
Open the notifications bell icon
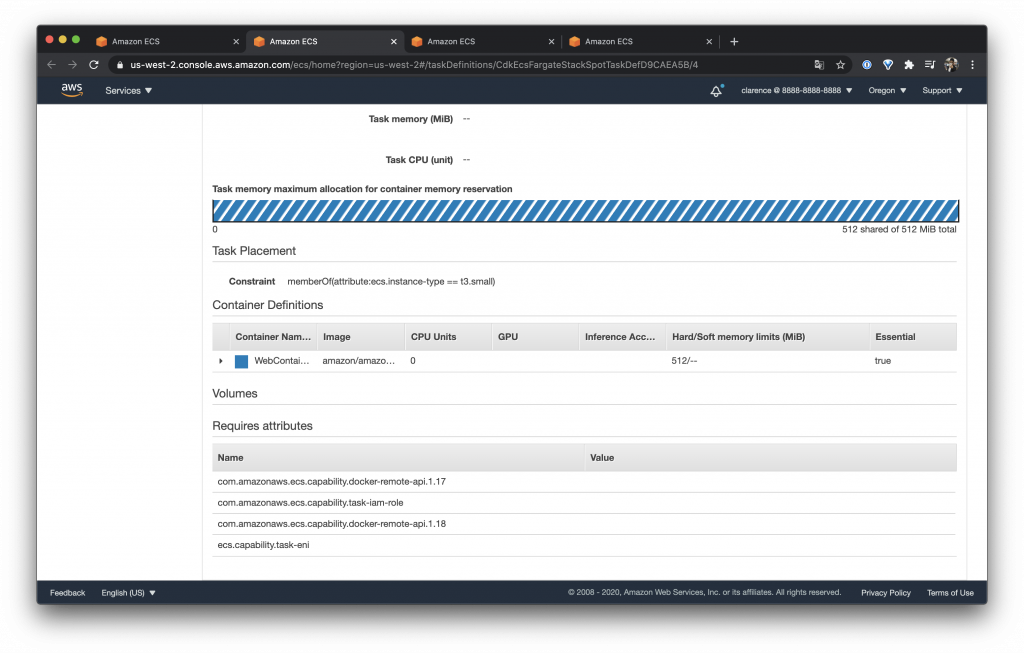(x=716, y=91)
